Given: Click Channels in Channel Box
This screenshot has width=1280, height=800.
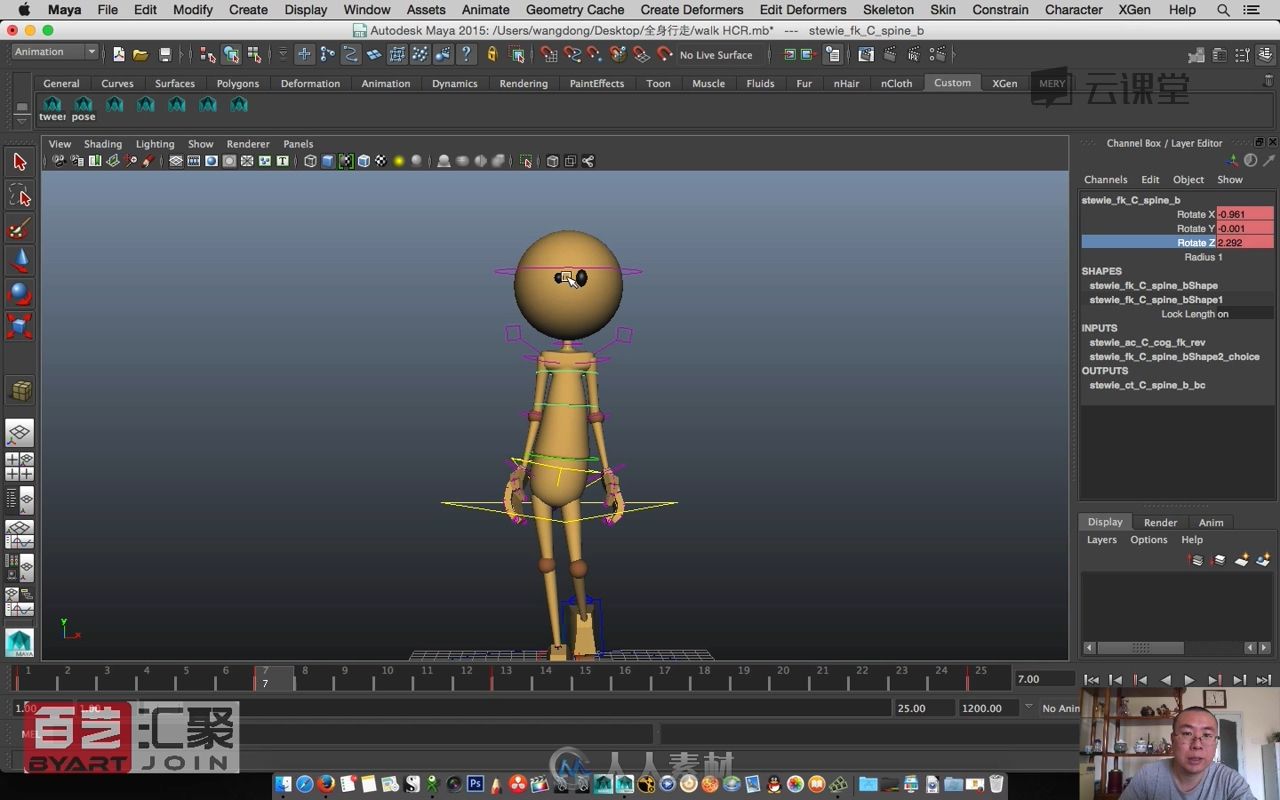Looking at the screenshot, I should point(1105,180).
